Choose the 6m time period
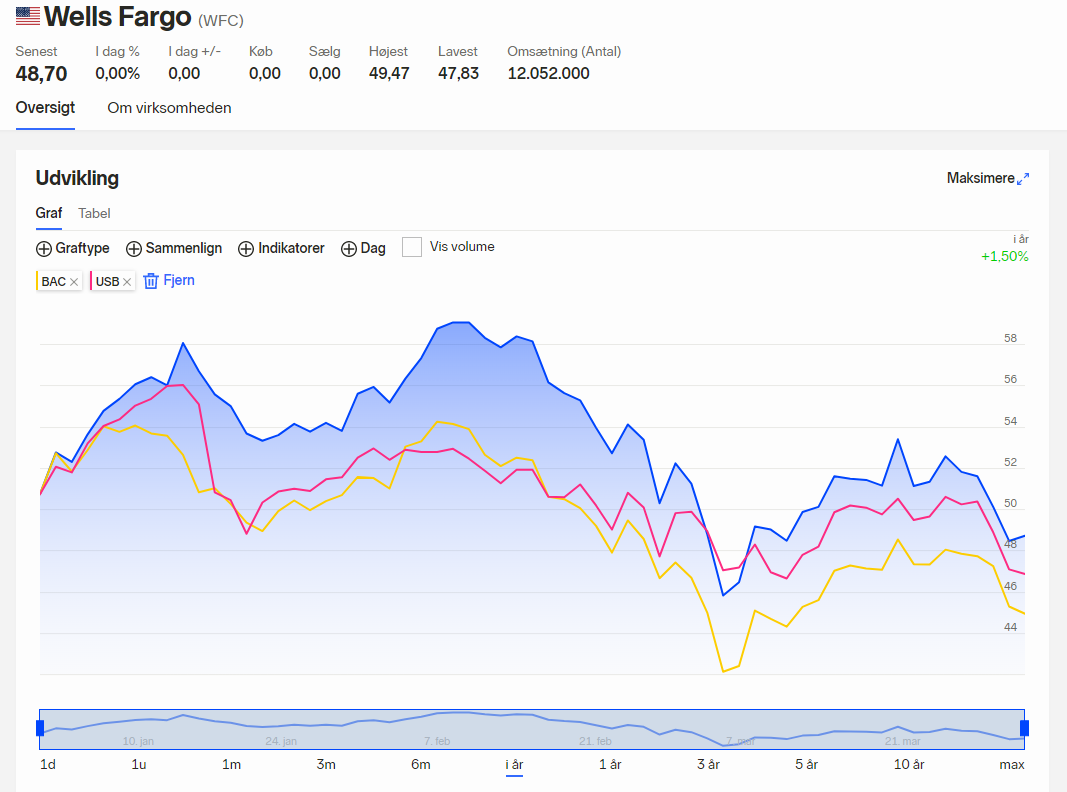Viewport: 1067px width, 792px height. point(420,765)
